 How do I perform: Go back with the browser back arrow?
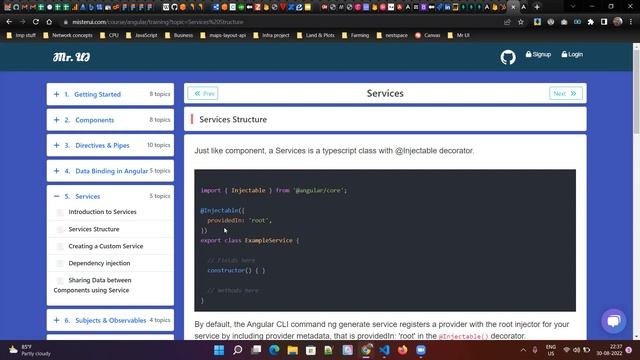tap(9, 22)
